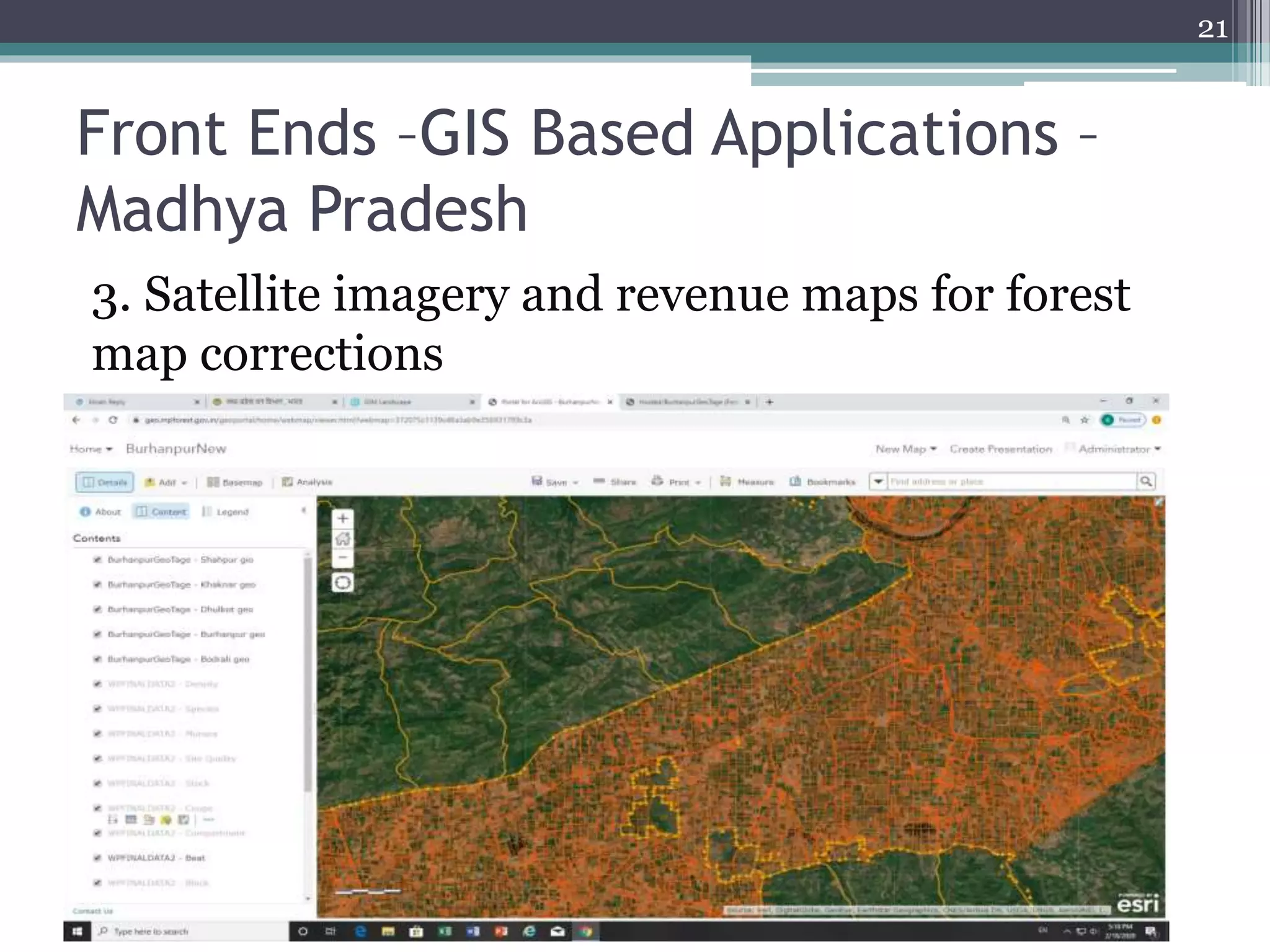Open the Analysis tool
Viewport: 1270px width, 952px height.
308,482
